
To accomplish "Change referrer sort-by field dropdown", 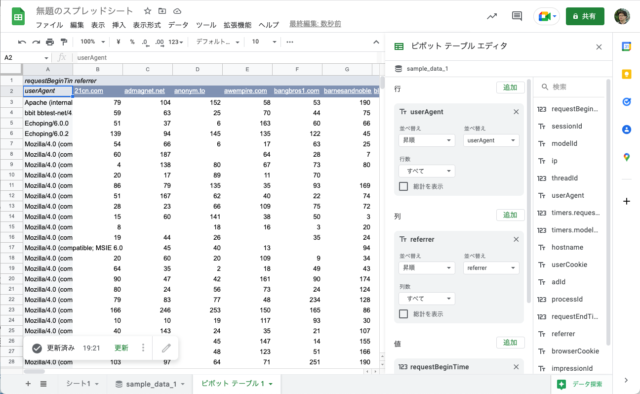I will tap(491, 268).
